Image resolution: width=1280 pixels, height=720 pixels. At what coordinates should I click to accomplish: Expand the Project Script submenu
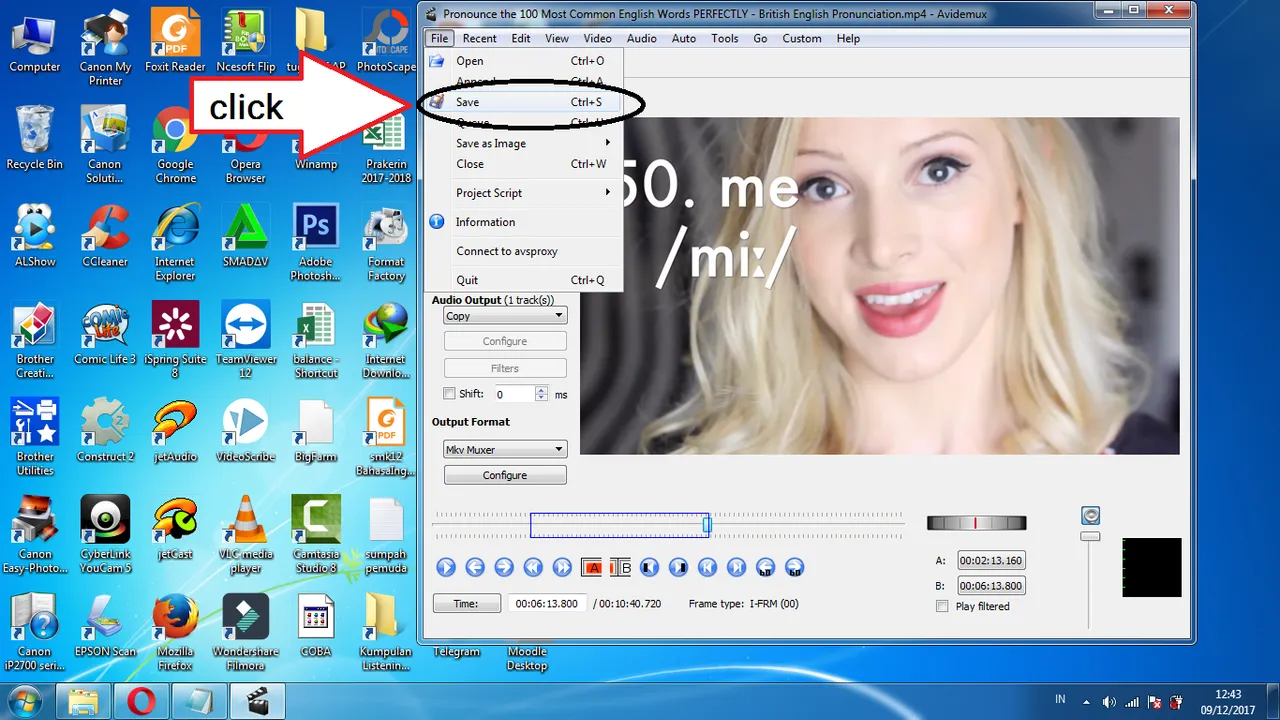[x=524, y=193]
